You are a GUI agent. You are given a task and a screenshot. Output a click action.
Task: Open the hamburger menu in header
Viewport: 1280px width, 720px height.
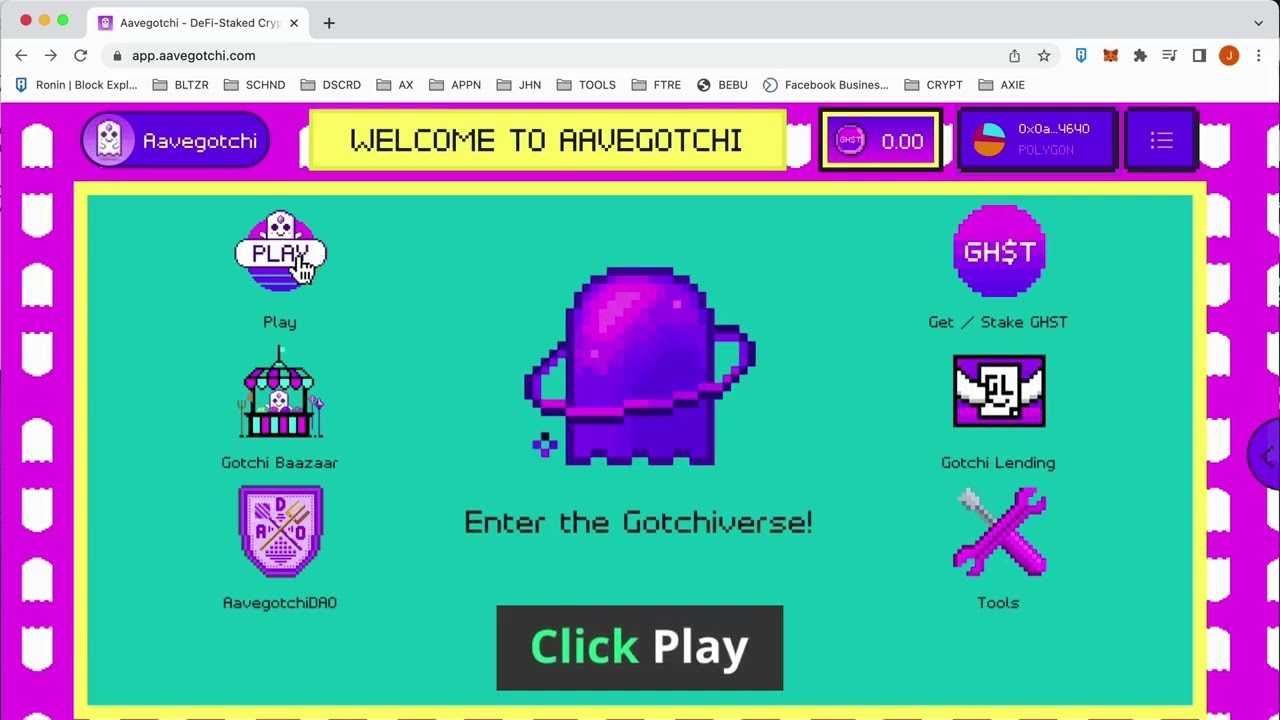coord(1161,140)
